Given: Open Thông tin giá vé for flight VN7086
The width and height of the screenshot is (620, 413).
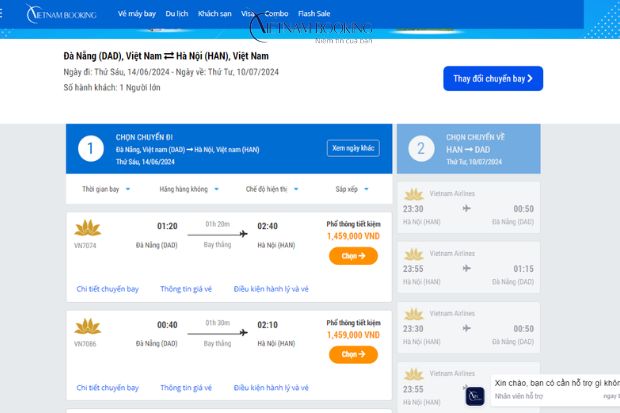Looking at the screenshot, I should pos(186,388).
